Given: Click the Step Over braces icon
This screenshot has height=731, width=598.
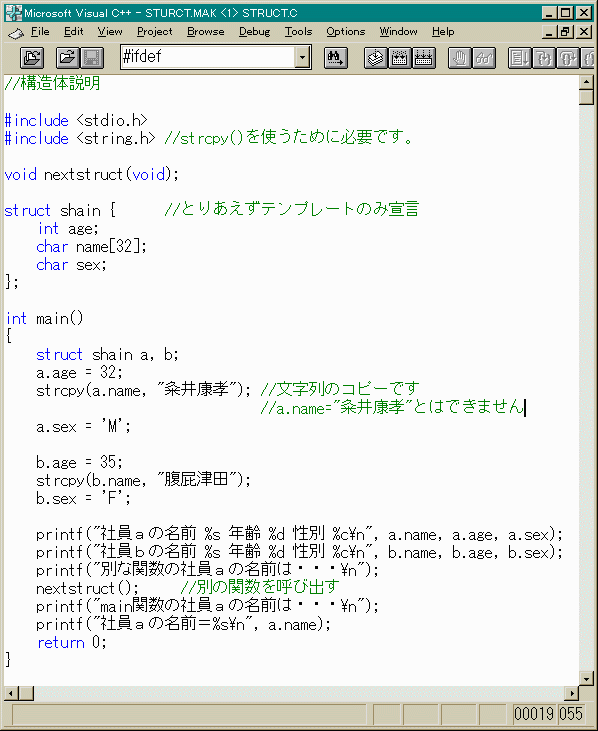Looking at the screenshot, I should 568,58.
